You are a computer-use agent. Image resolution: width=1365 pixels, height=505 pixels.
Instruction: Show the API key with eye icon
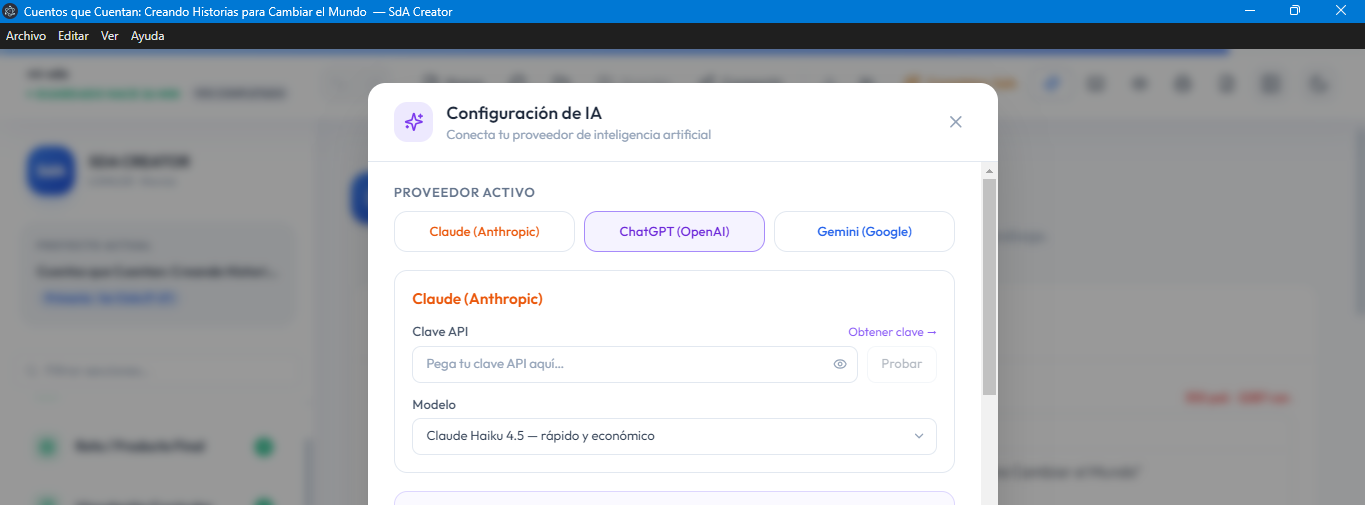point(840,364)
